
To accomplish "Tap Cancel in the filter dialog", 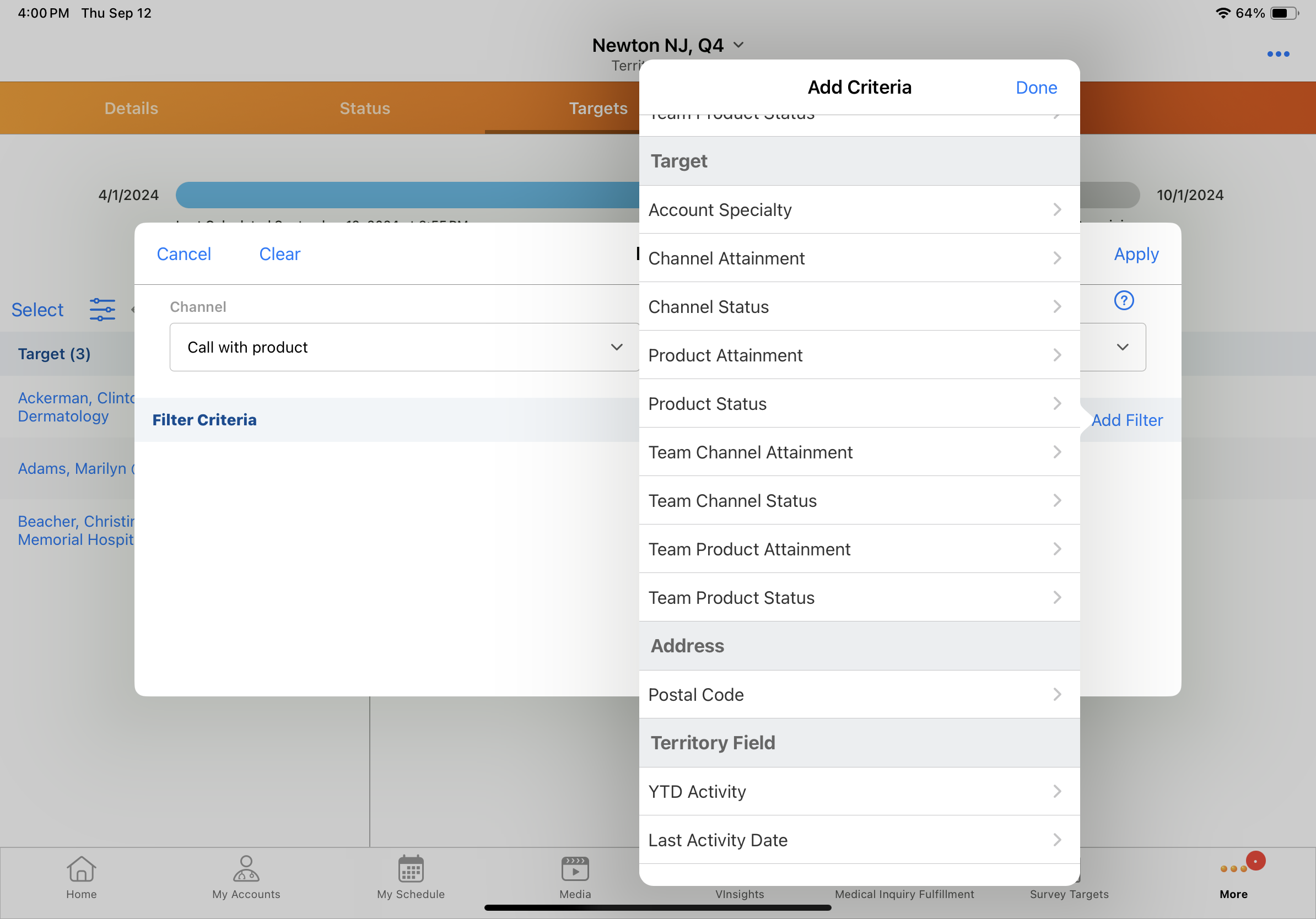I will [184, 254].
